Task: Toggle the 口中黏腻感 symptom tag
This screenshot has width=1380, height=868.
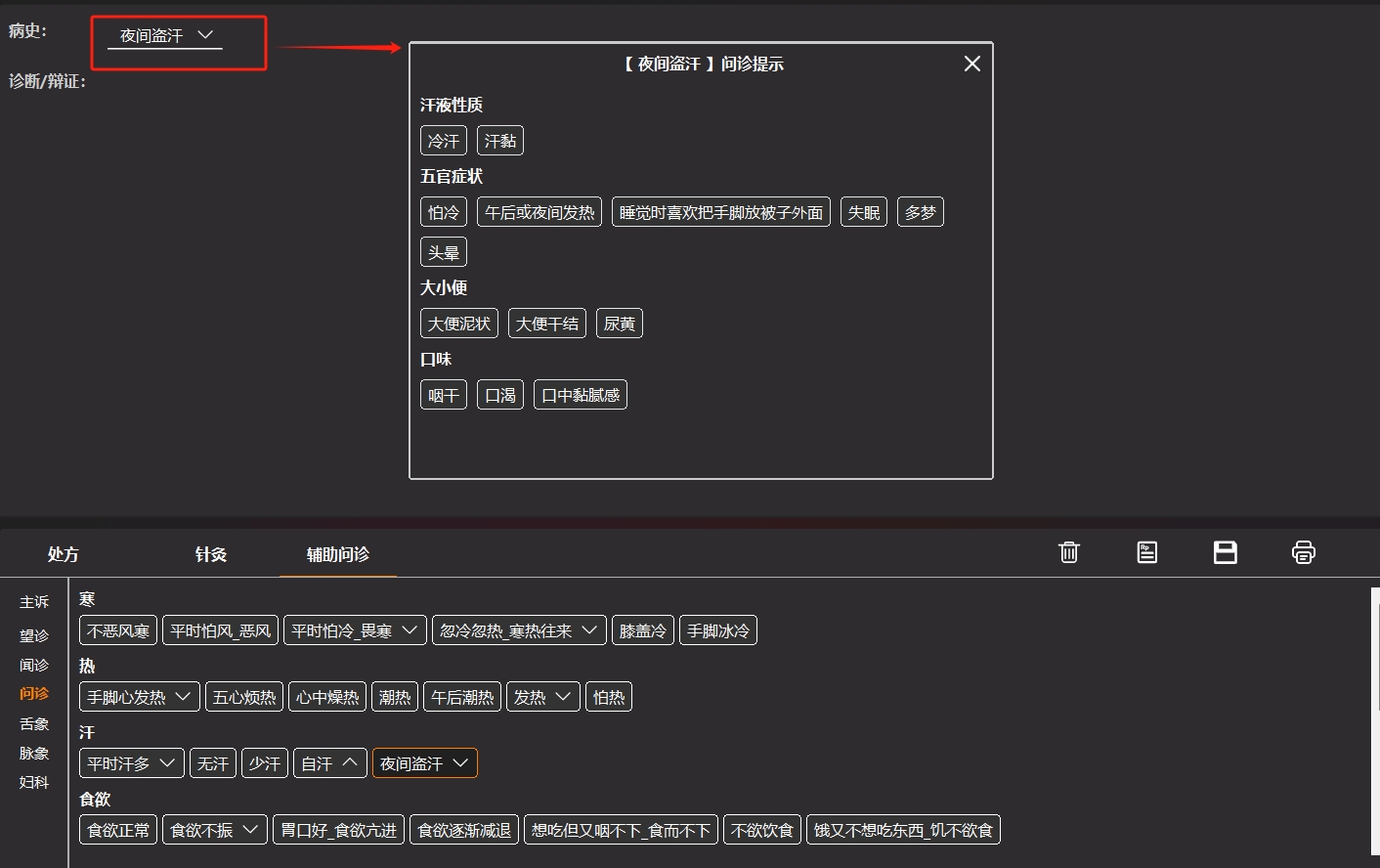Action: 580,395
